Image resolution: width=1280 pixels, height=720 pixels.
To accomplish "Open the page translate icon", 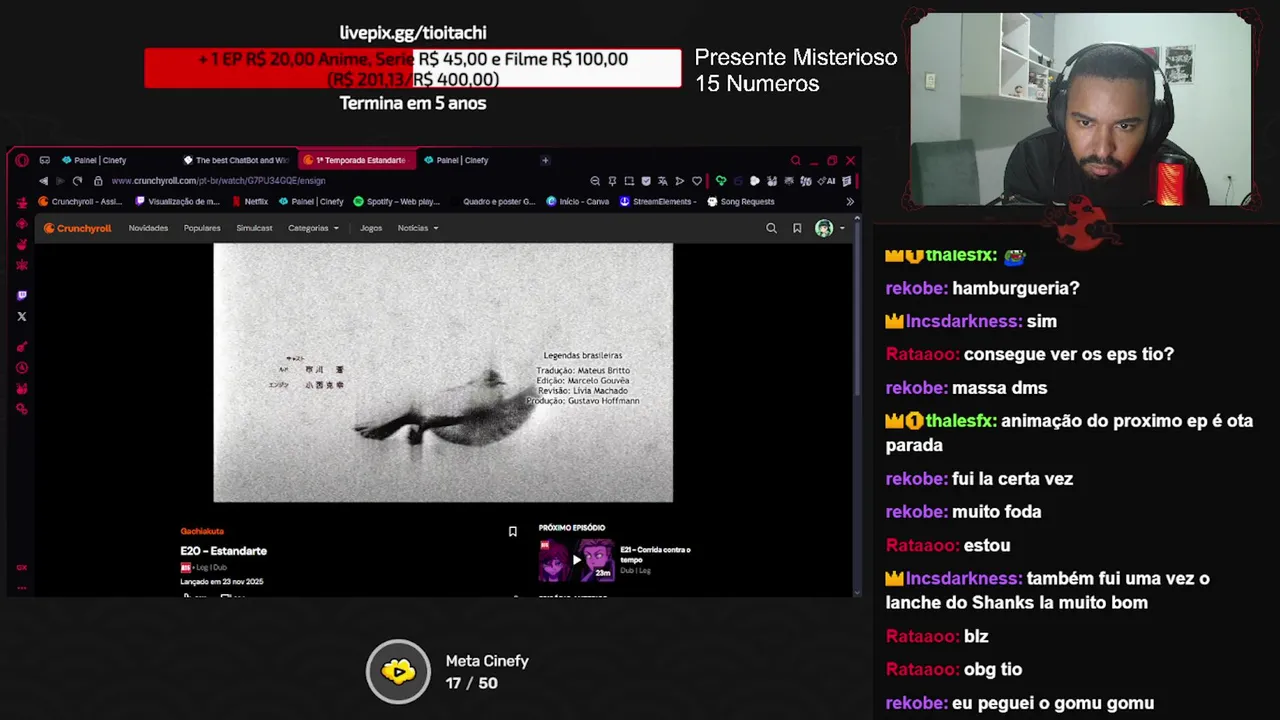I will (x=662, y=181).
